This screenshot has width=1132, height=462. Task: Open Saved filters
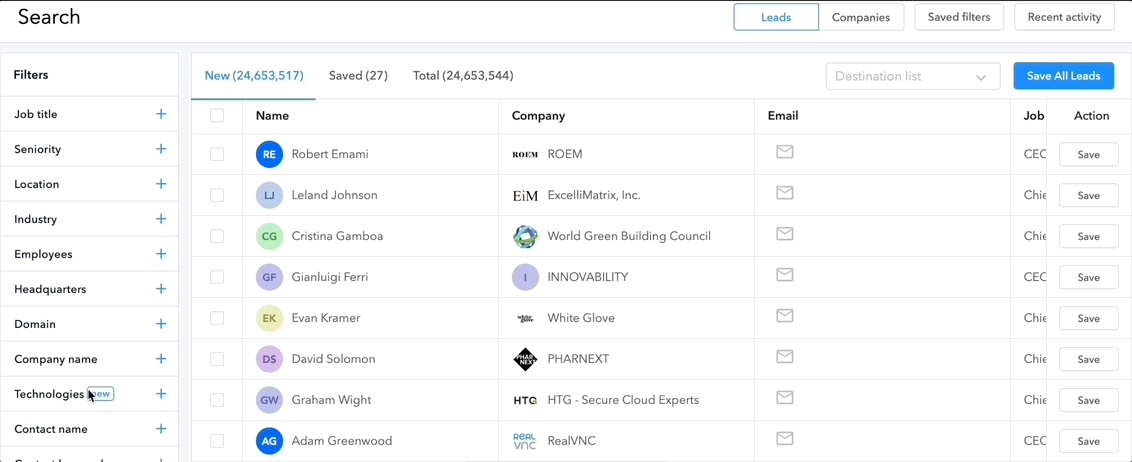[x=959, y=17]
